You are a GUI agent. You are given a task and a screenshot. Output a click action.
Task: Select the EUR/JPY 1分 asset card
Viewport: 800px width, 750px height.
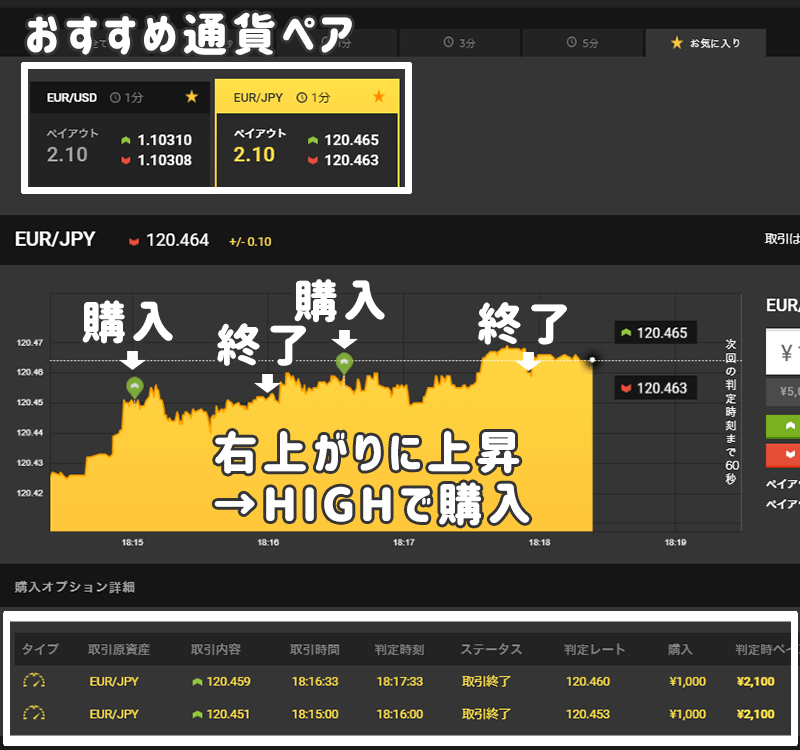coord(307,134)
